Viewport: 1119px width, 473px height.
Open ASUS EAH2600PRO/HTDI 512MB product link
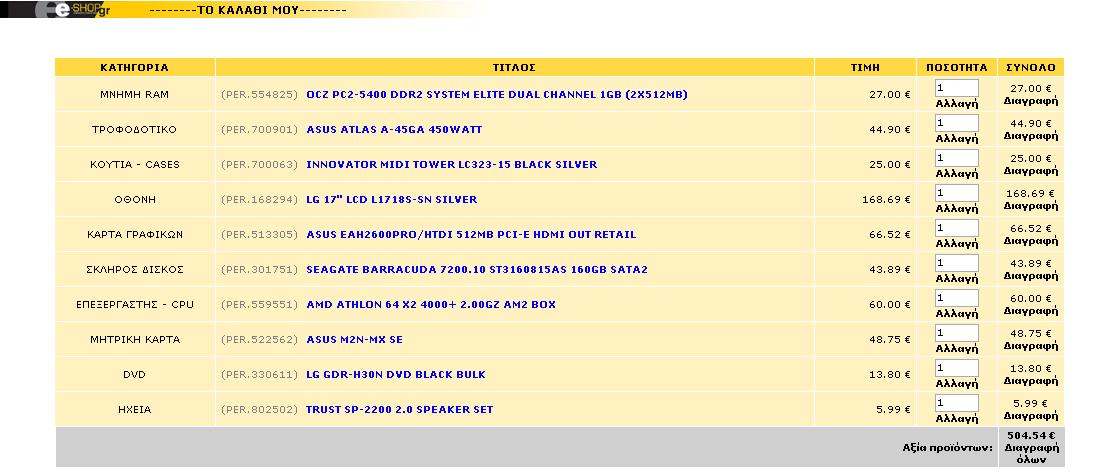click(x=471, y=234)
